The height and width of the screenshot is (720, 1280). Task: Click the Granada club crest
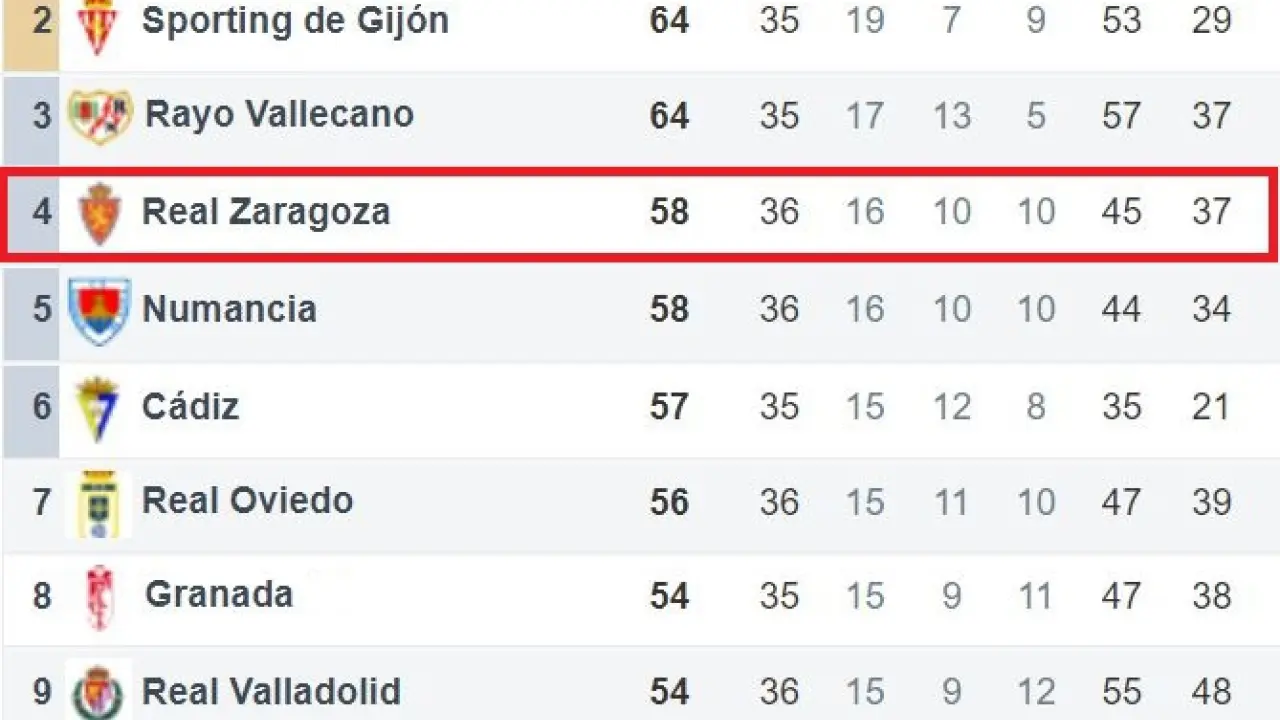click(x=98, y=597)
